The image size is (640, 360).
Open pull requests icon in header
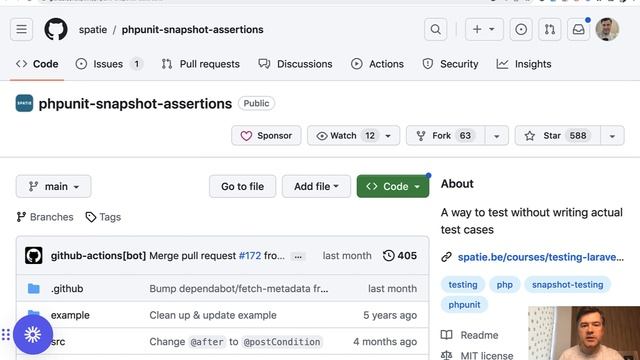(549, 29)
